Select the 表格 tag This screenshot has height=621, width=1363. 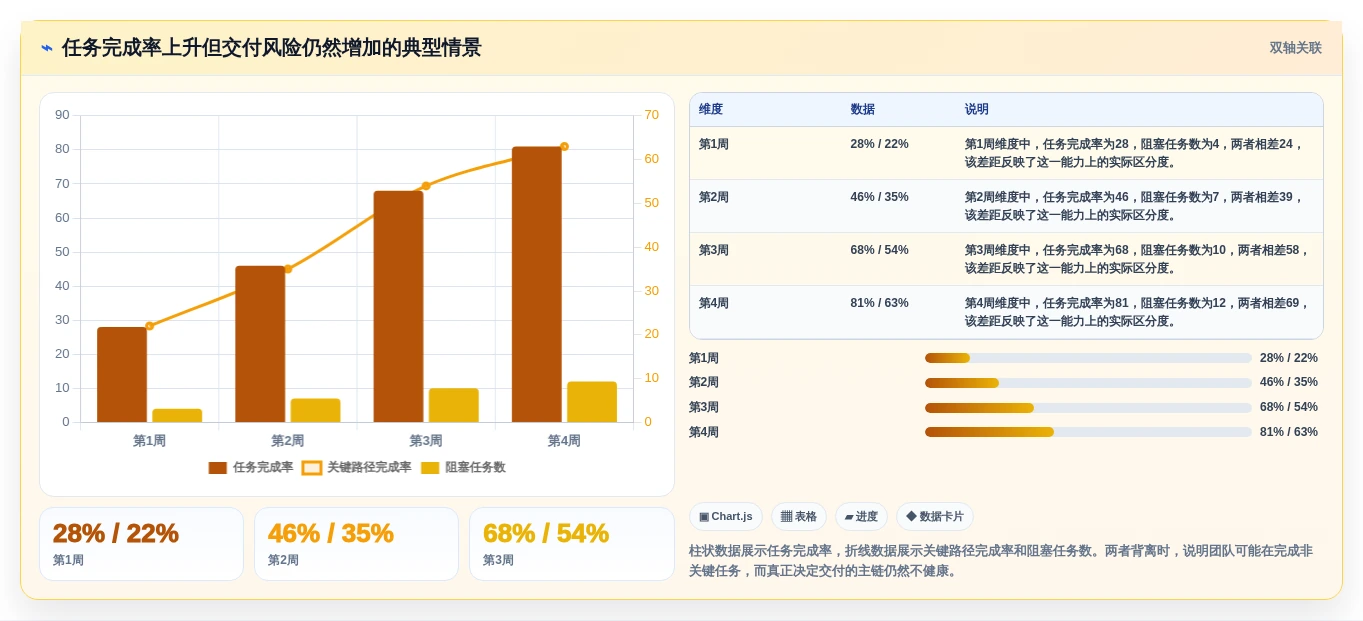[x=799, y=516]
